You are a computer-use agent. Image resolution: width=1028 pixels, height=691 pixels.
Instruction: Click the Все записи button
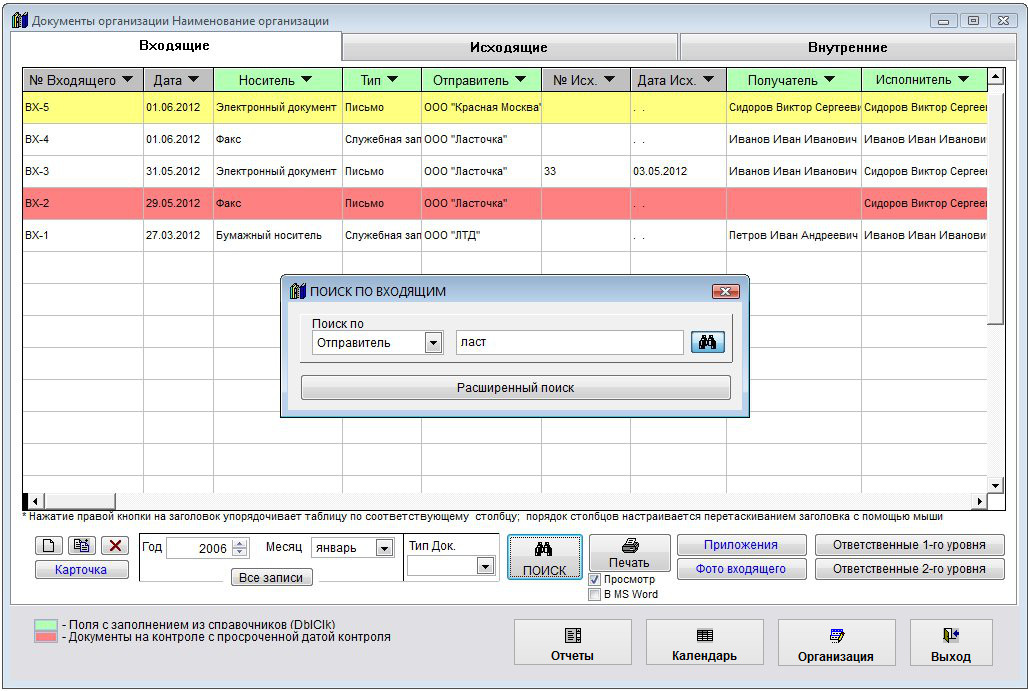pyautogui.click(x=271, y=578)
